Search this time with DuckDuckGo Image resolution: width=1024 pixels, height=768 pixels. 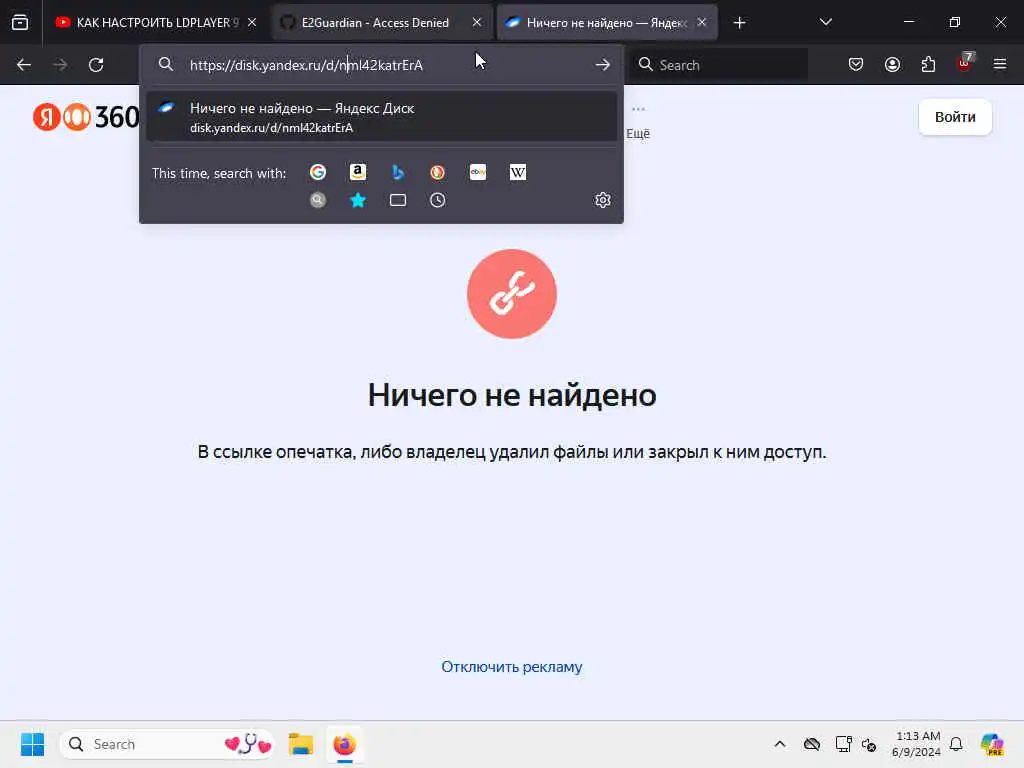(x=438, y=172)
